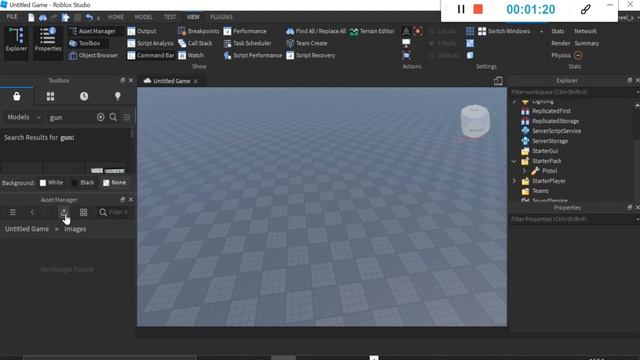Pause the screen recording

click(x=461, y=9)
